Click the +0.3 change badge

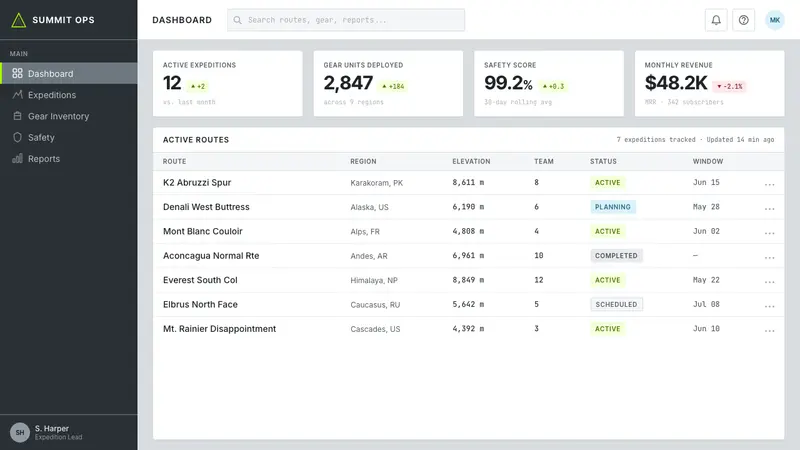tap(554, 86)
